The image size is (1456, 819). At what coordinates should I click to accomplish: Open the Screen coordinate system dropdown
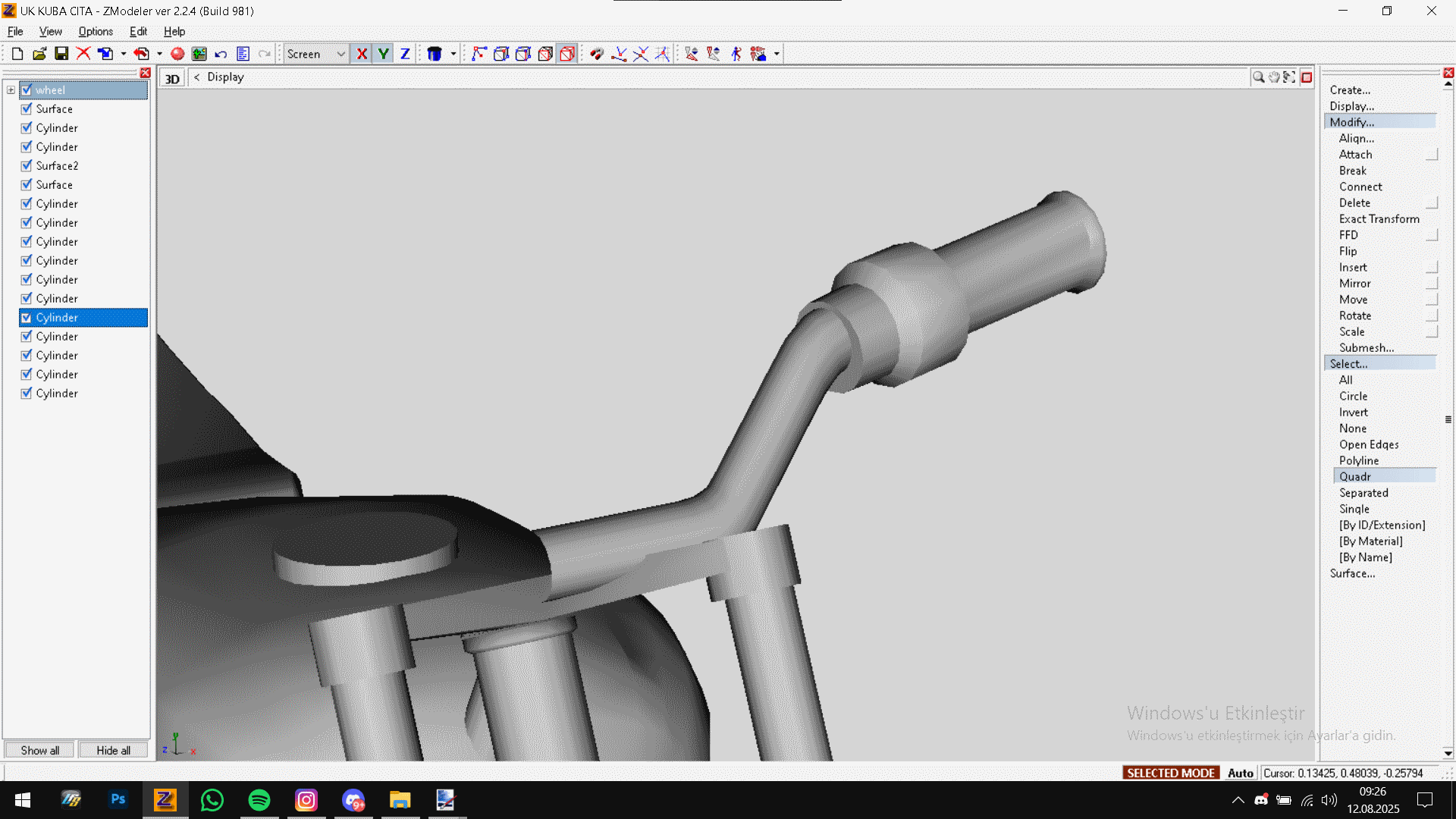coord(340,54)
